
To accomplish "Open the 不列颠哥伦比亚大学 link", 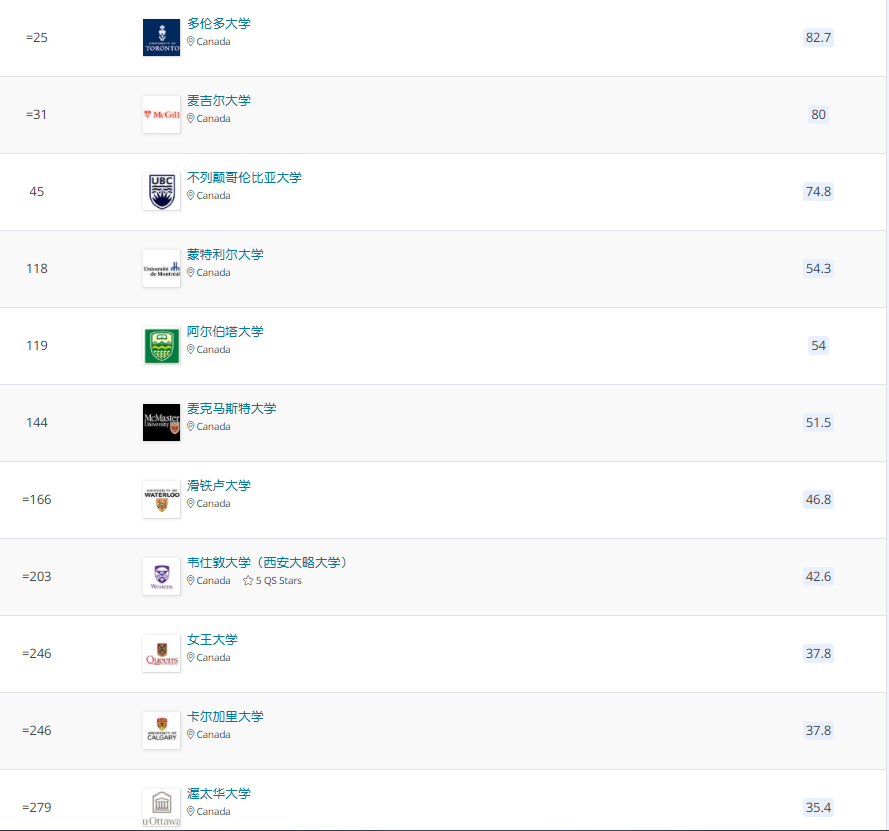I will tap(244, 178).
